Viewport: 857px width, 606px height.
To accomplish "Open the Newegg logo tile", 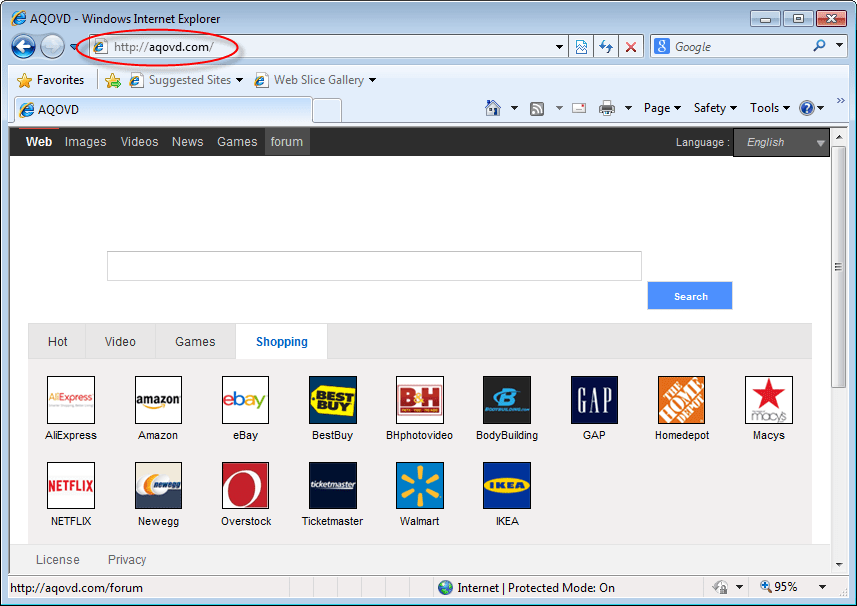I will [159, 486].
